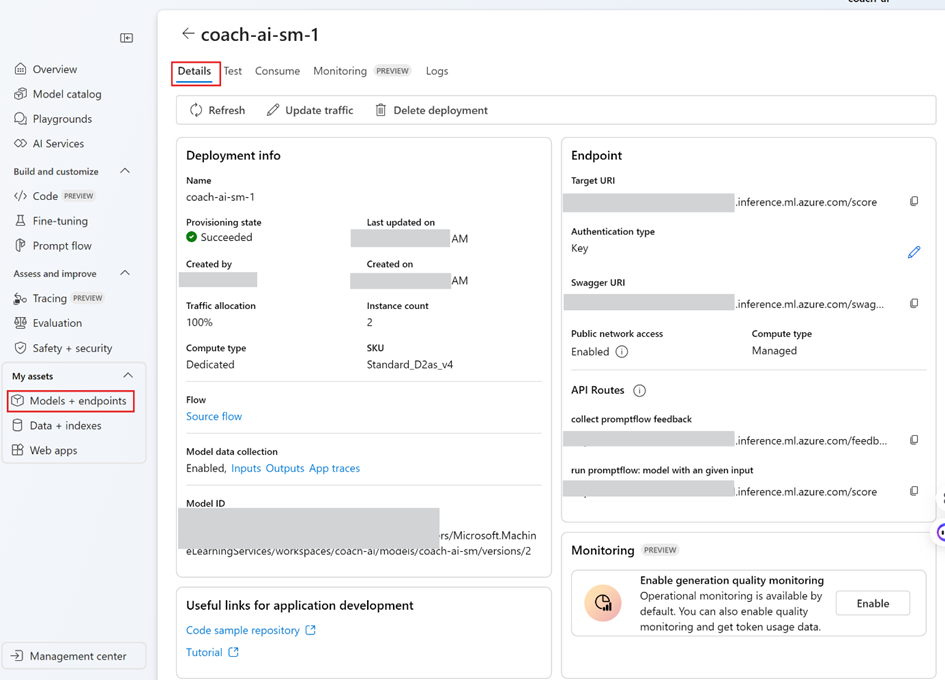Open Model catalog in the sidebar
Screen dimensions: 945x680
pyautogui.click(x=58, y=94)
